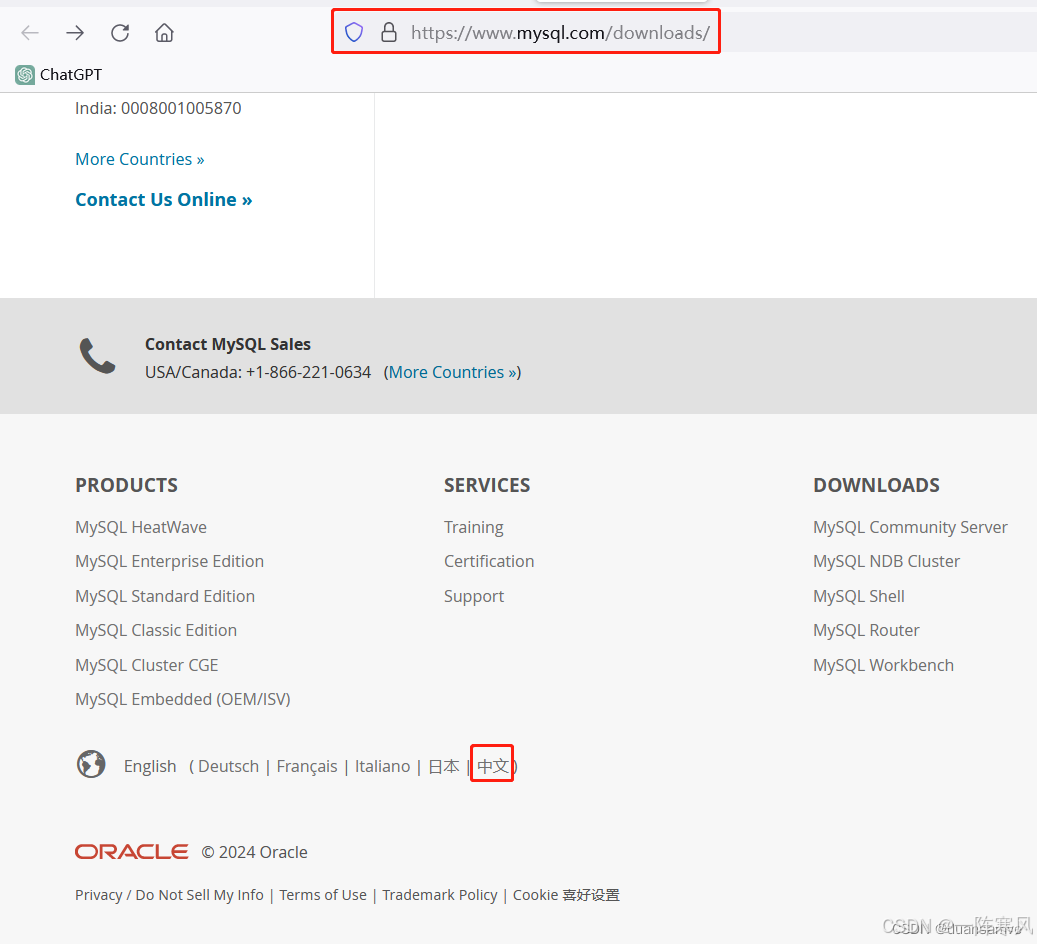Open MySQL Standard Edition link
This screenshot has width=1037, height=944.
click(x=165, y=596)
